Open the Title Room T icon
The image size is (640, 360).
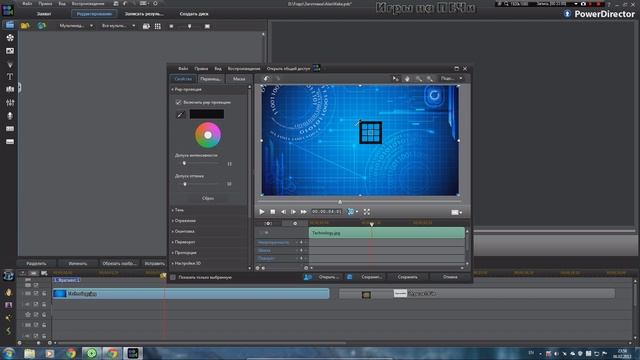[10, 76]
